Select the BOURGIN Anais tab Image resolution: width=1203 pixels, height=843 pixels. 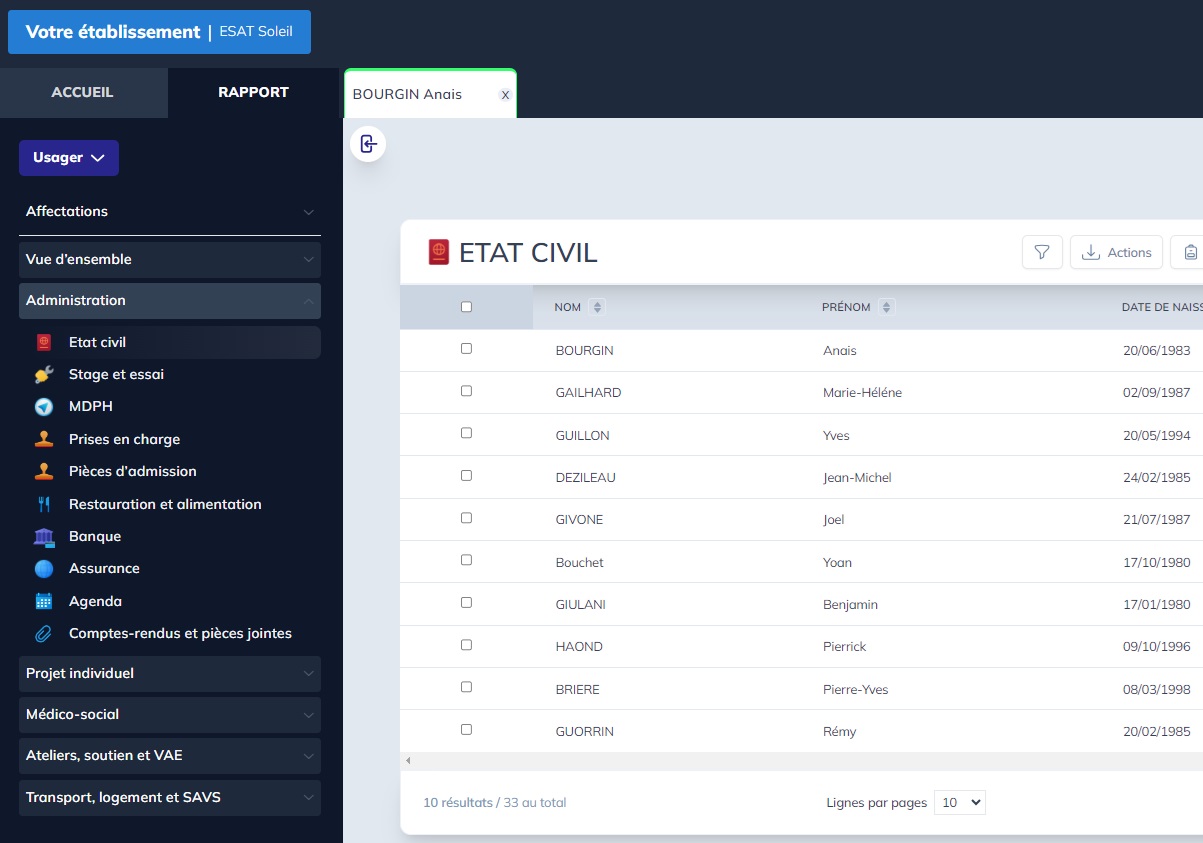point(430,94)
